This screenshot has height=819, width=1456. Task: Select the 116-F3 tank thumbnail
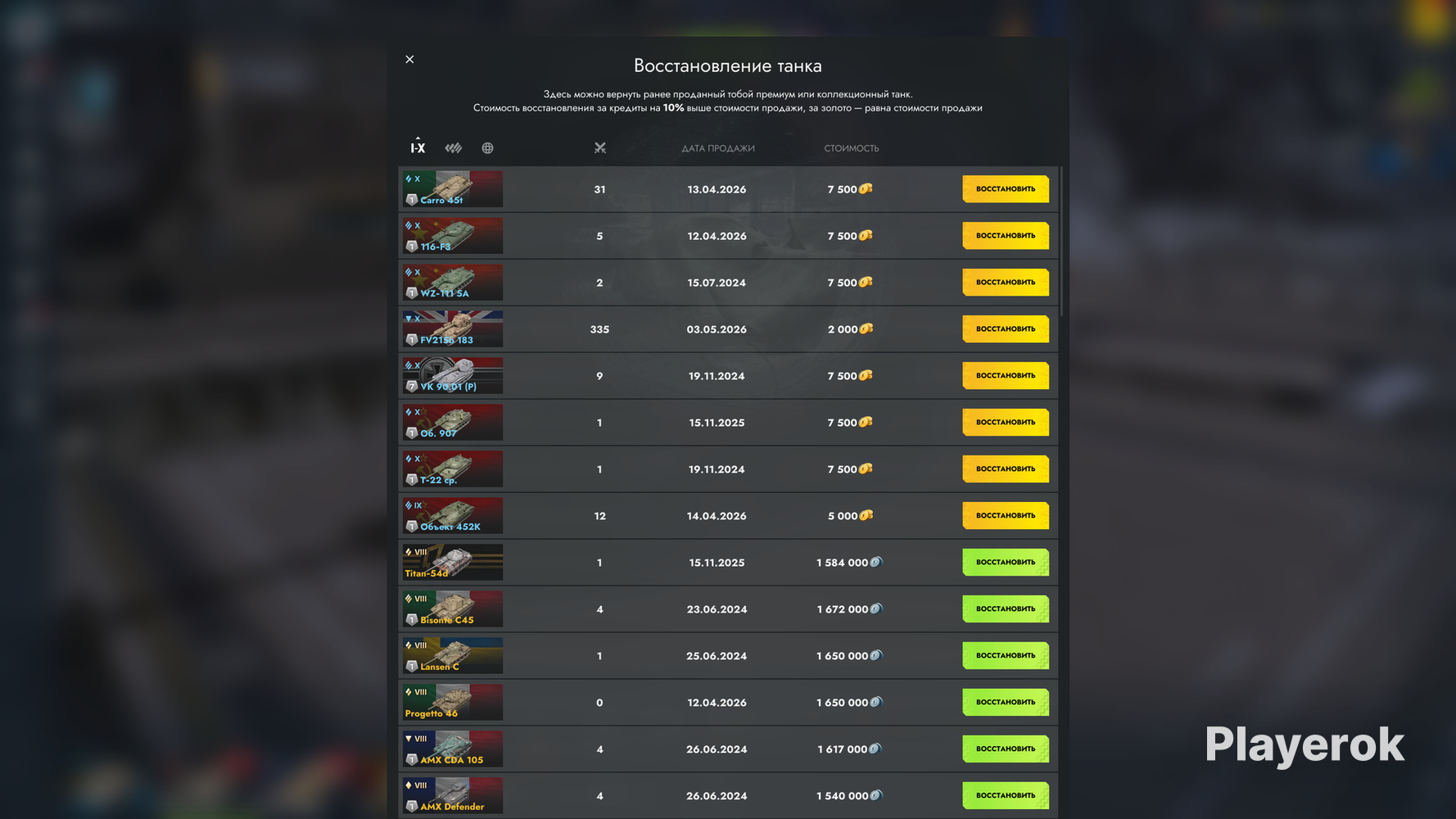(452, 236)
